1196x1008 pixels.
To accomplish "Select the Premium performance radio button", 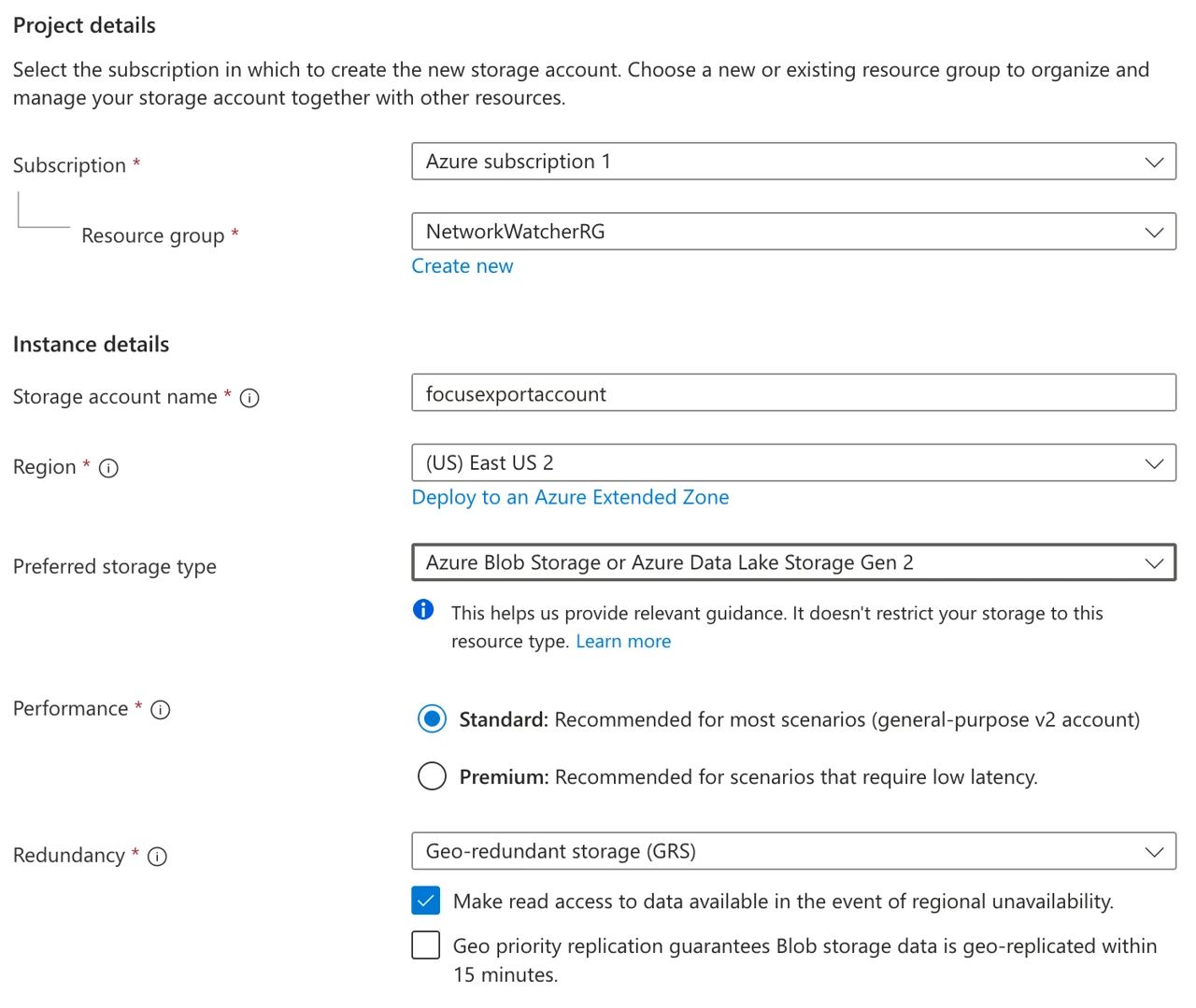I will [x=432, y=776].
